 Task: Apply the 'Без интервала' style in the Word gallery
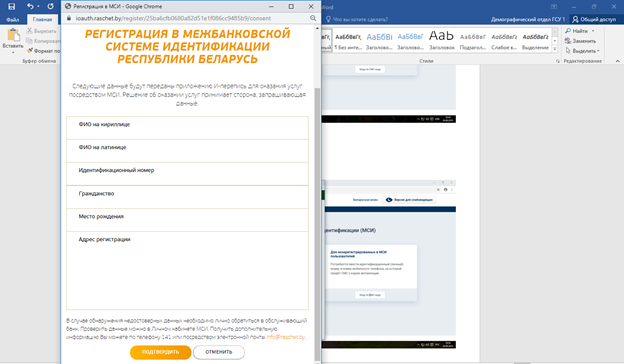[348, 41]
